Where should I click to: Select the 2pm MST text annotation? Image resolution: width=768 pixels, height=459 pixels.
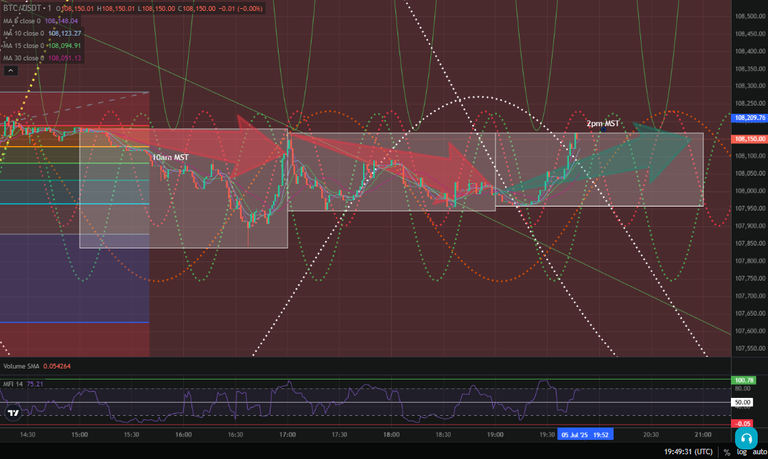click(x=603, y=123)
